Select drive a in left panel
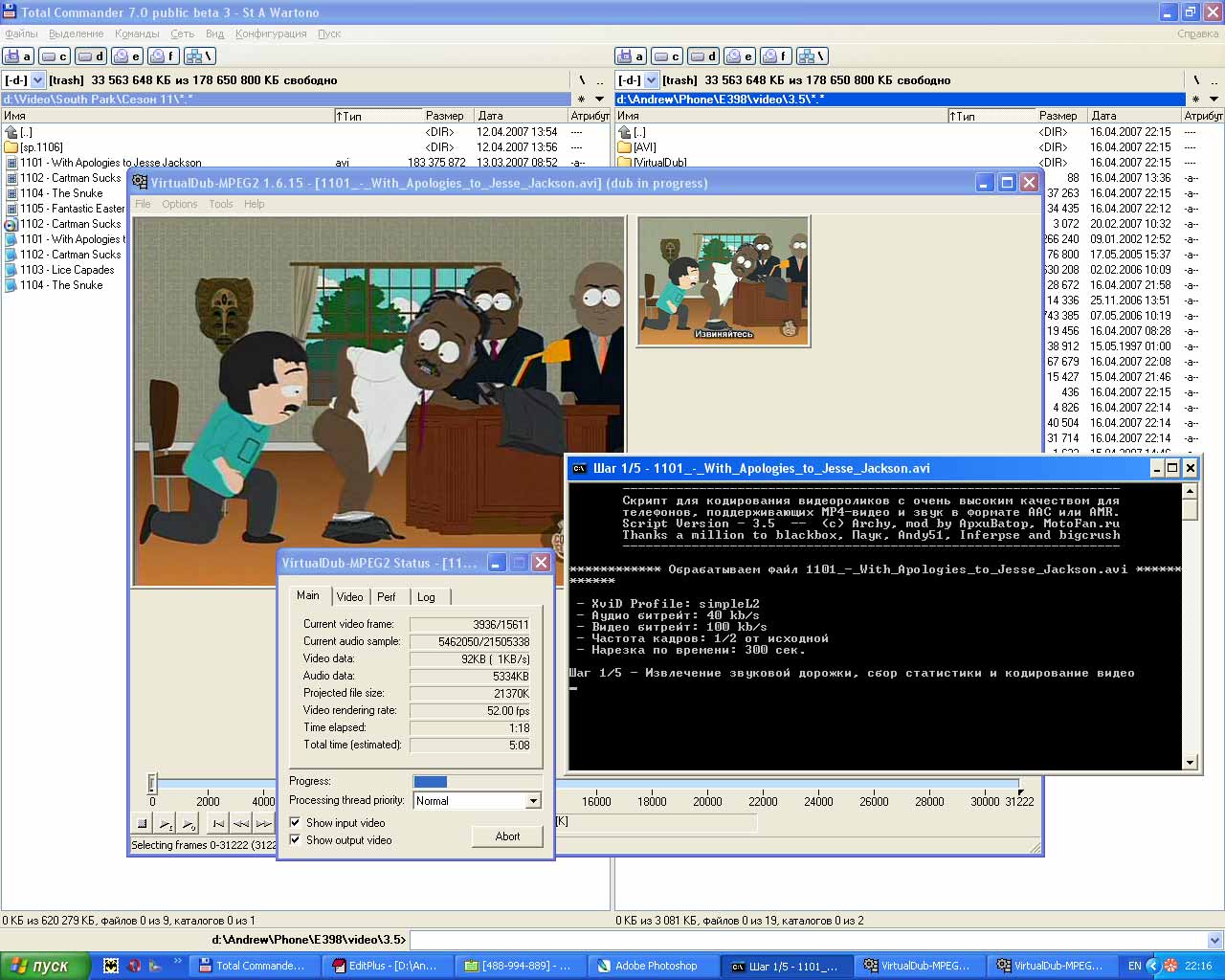 pyautogui.click(x=18, y=56)
